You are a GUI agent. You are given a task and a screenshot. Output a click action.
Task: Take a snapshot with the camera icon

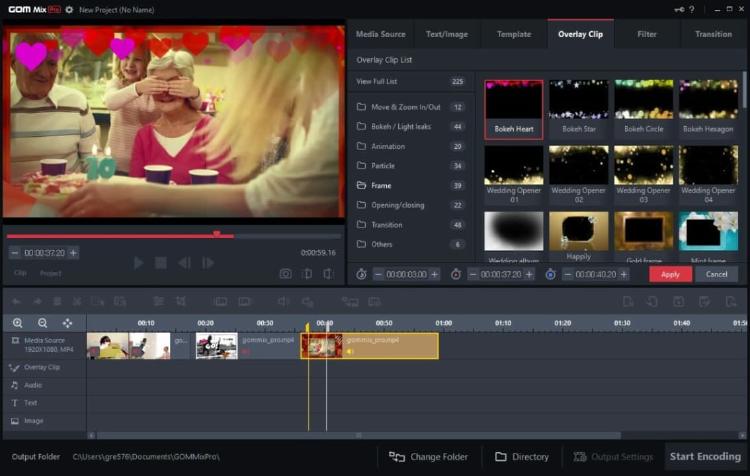click(285, 273)
